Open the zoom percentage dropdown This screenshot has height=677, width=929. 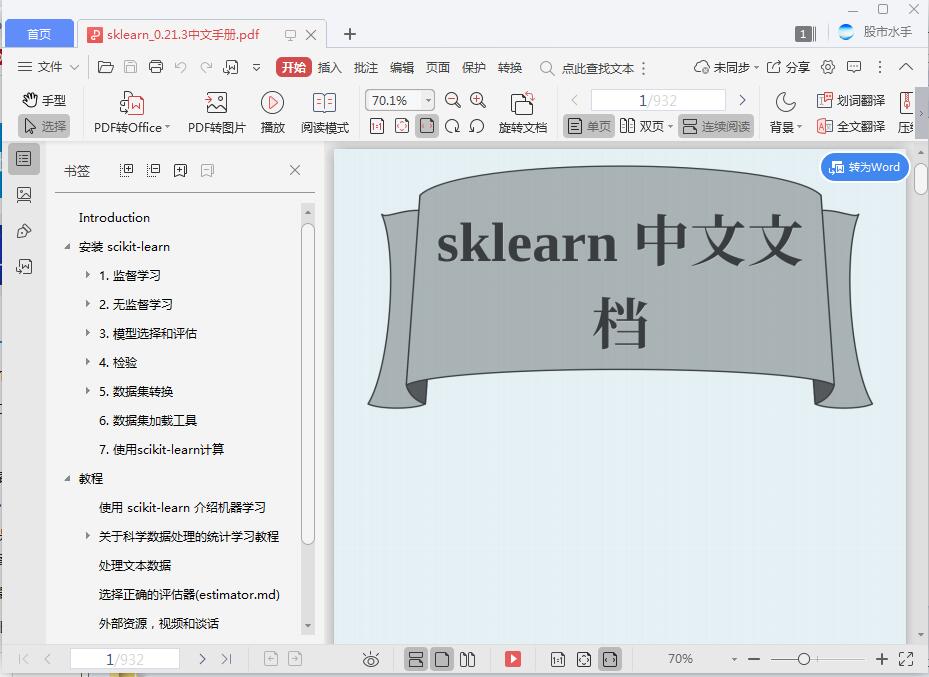[x=427, y=100]
